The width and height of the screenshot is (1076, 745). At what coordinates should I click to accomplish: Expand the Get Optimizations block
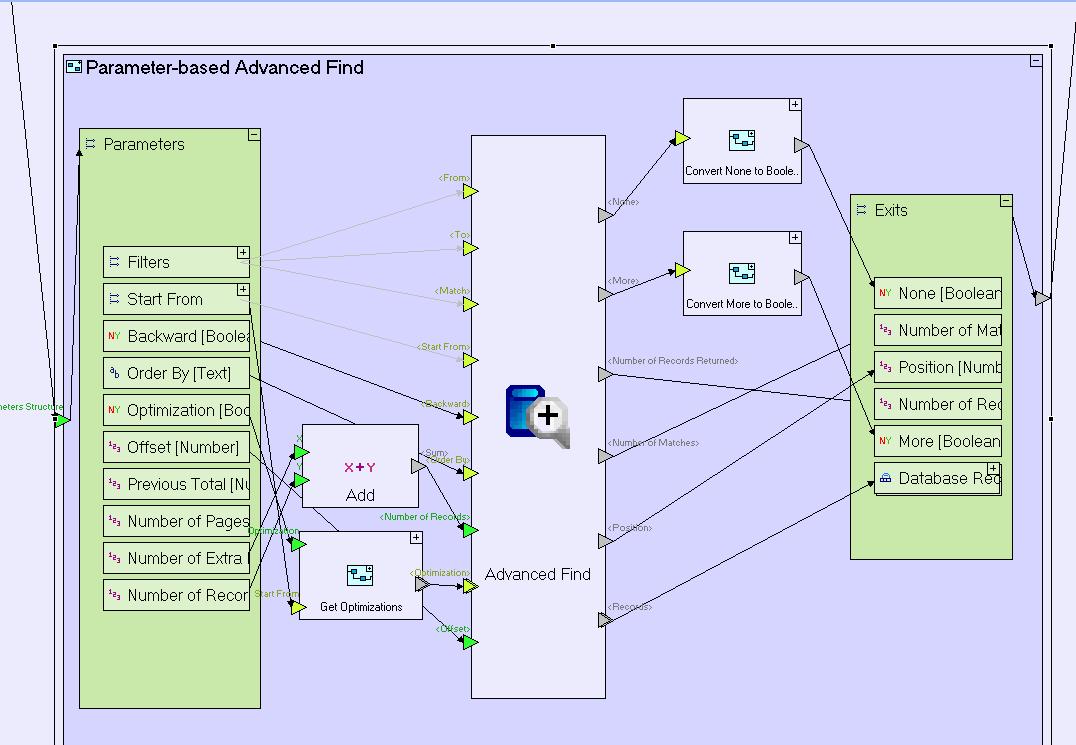(x=416, y=538)
